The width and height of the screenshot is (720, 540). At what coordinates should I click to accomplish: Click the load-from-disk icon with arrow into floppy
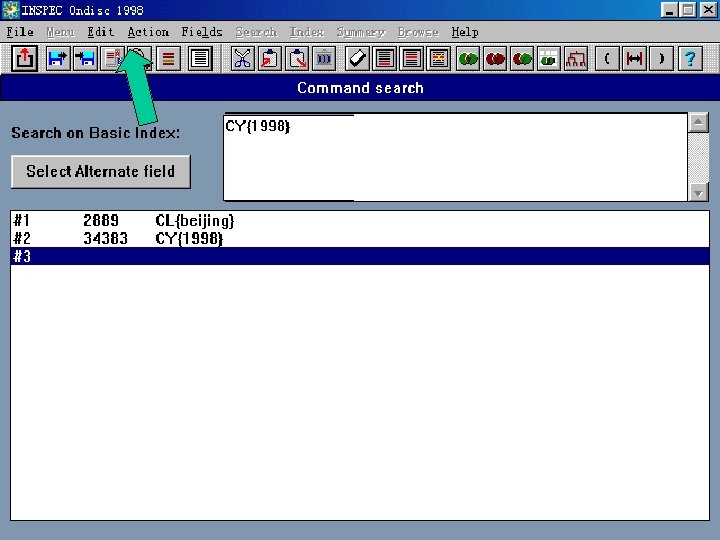[85, 59]
